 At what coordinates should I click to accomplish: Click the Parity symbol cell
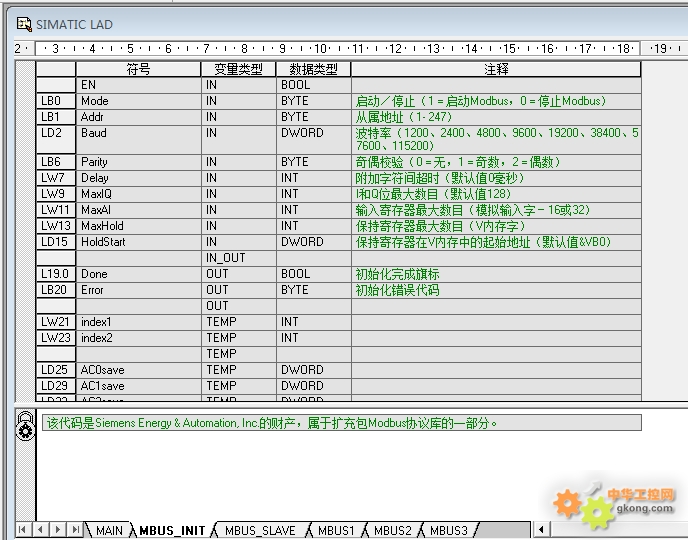[x=138, y=162]
